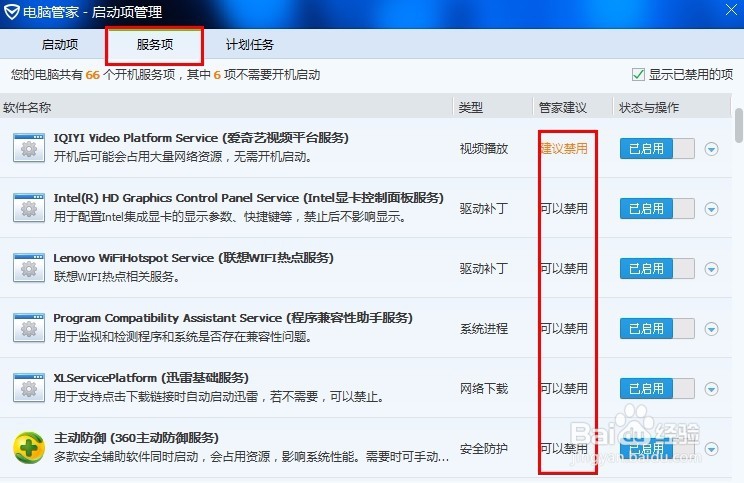Screen dimensions: 744x483
Task: Select Lenovo WiFiHotspot Service (联想WIFI热点服务) title
Action: [x=194, y=258]
